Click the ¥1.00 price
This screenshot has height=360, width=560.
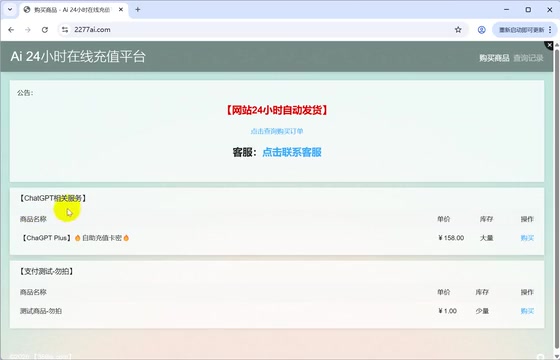448,311
